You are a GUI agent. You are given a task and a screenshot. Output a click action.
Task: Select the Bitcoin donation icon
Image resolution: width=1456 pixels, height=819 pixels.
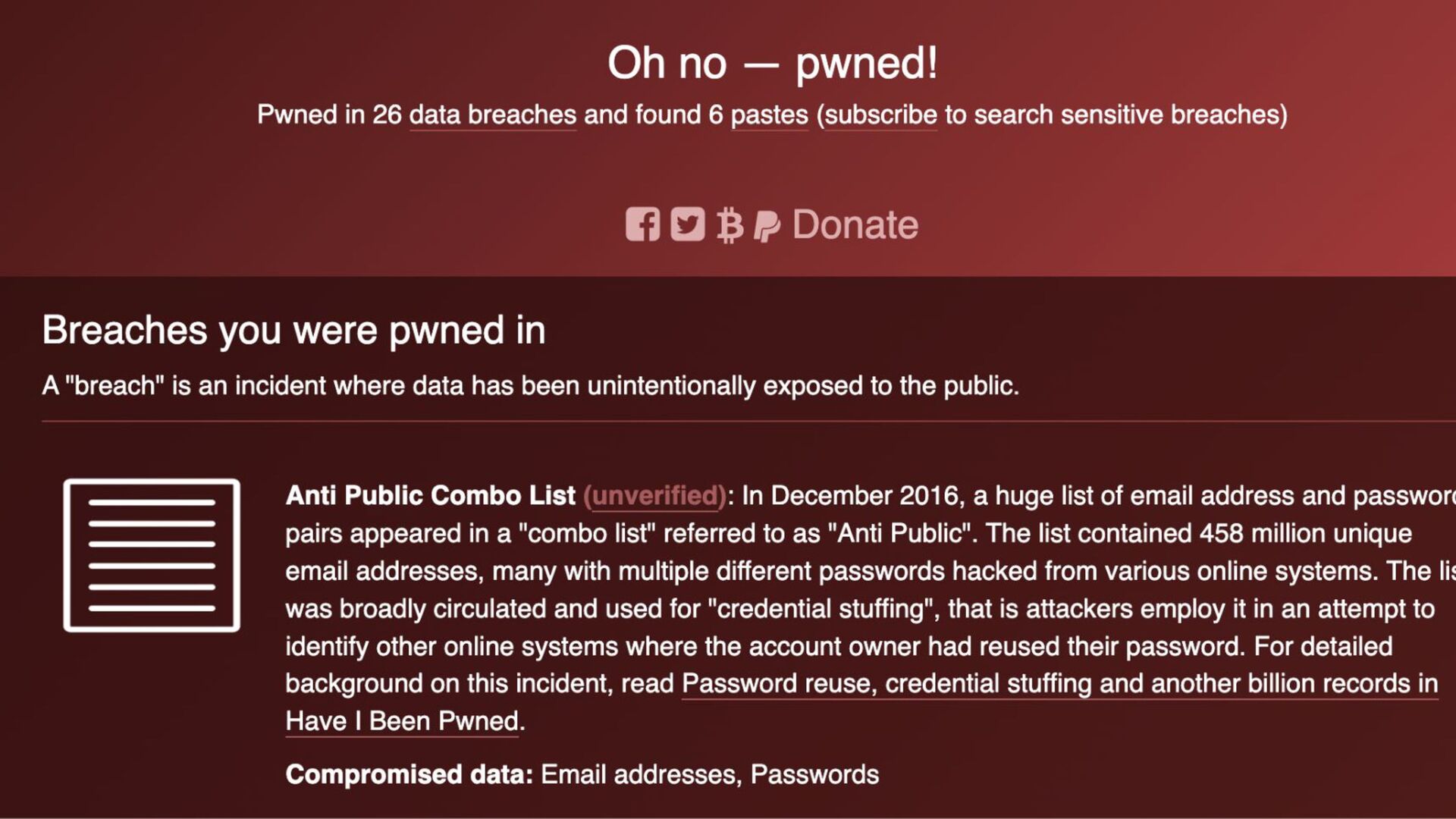coord(730,225)
